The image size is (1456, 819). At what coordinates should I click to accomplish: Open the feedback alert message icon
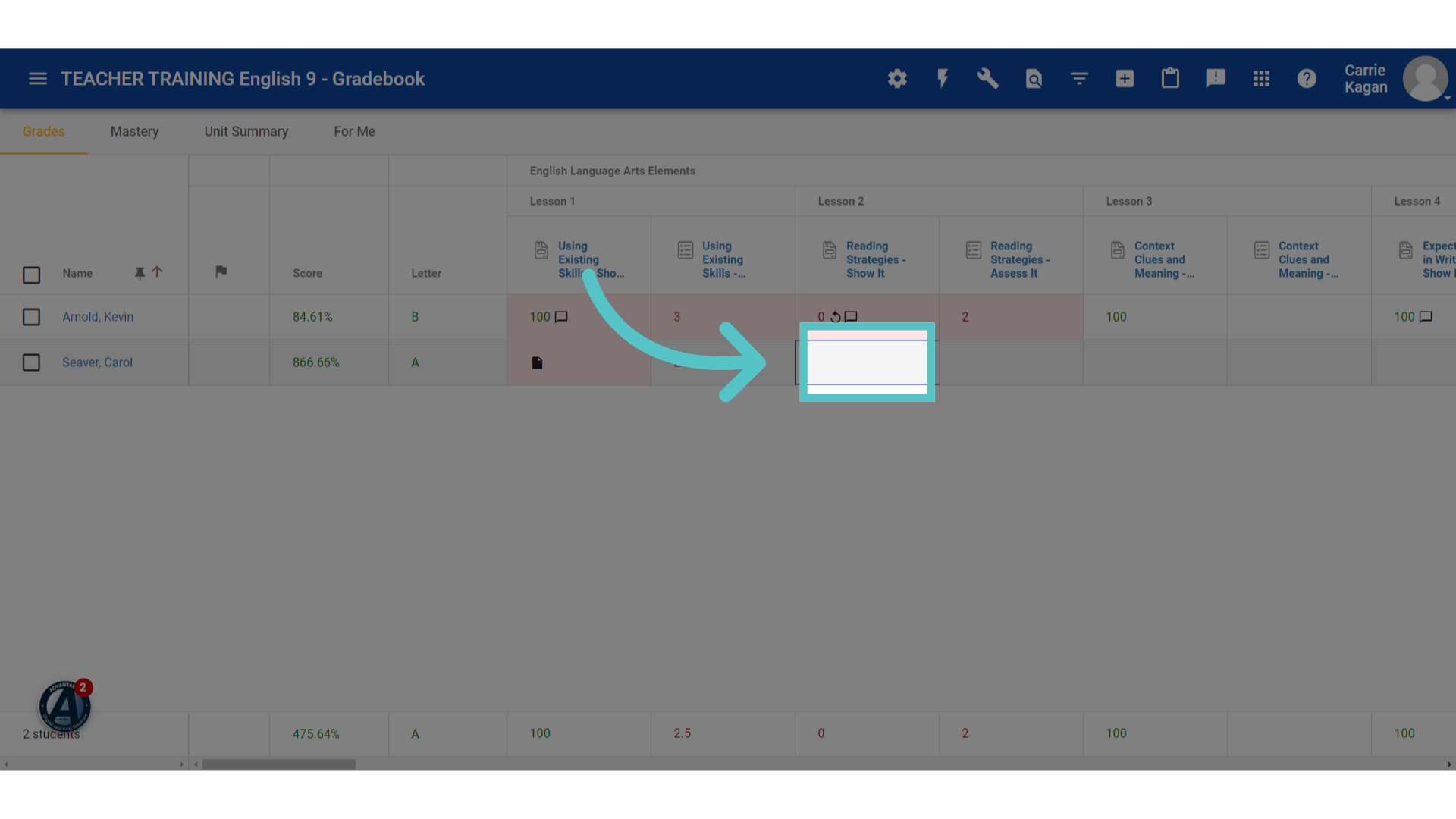pyautogui.click(x=1216, y=79)
